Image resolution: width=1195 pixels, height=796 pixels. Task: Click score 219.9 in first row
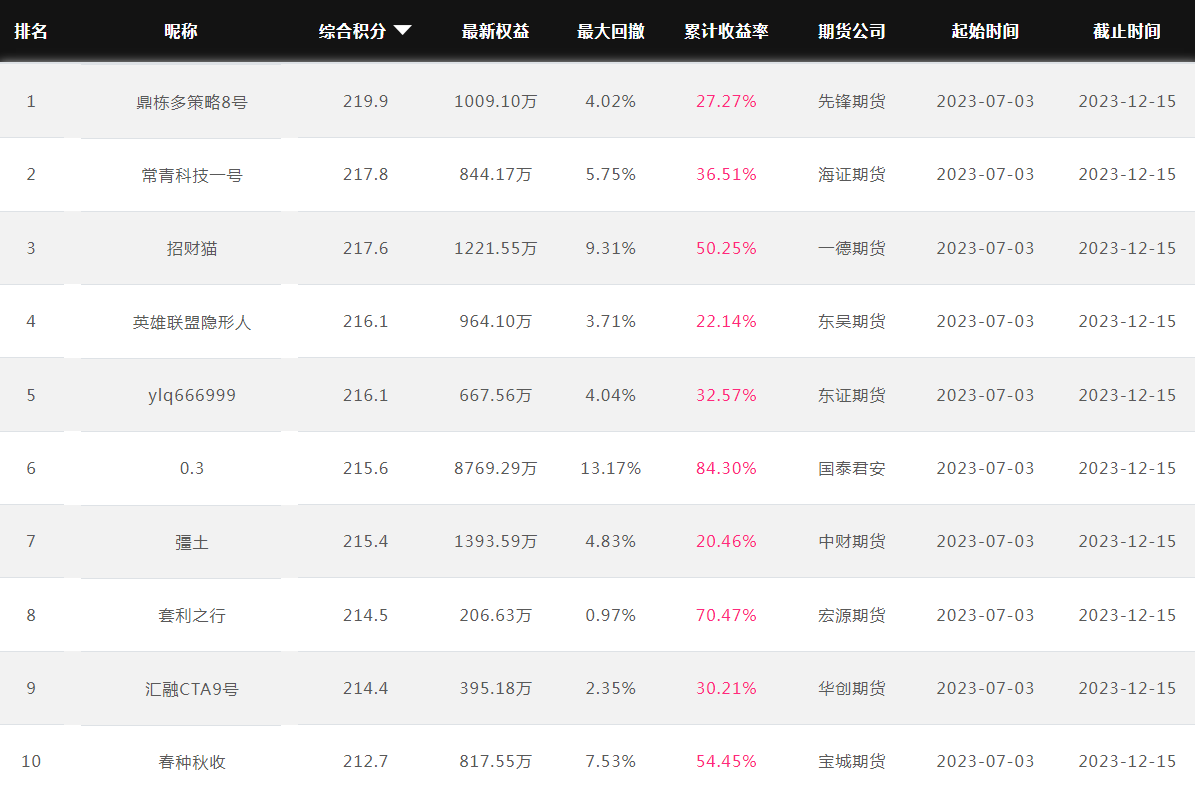[365, 101]
